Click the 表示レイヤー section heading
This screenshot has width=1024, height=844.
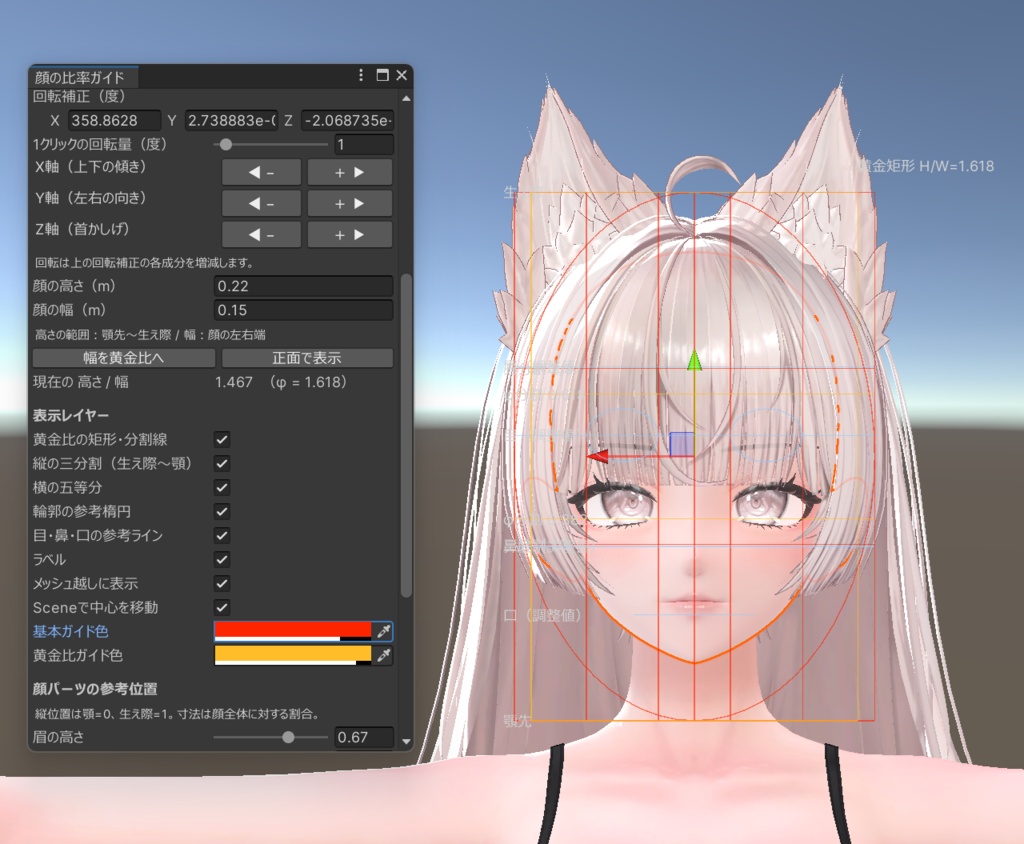[x=71, y=415]
